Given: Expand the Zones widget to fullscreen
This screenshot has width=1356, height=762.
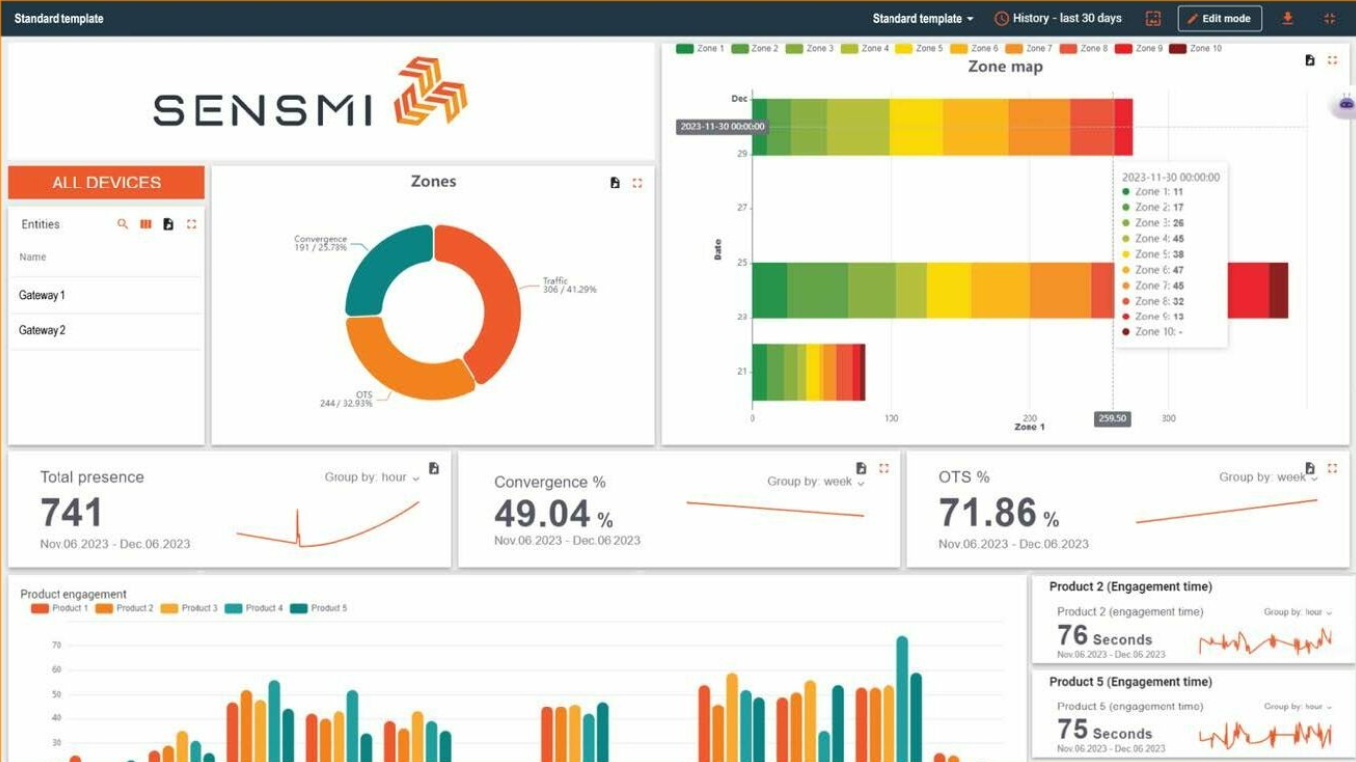Looking at the screenshot, I should tap(637, 183).
